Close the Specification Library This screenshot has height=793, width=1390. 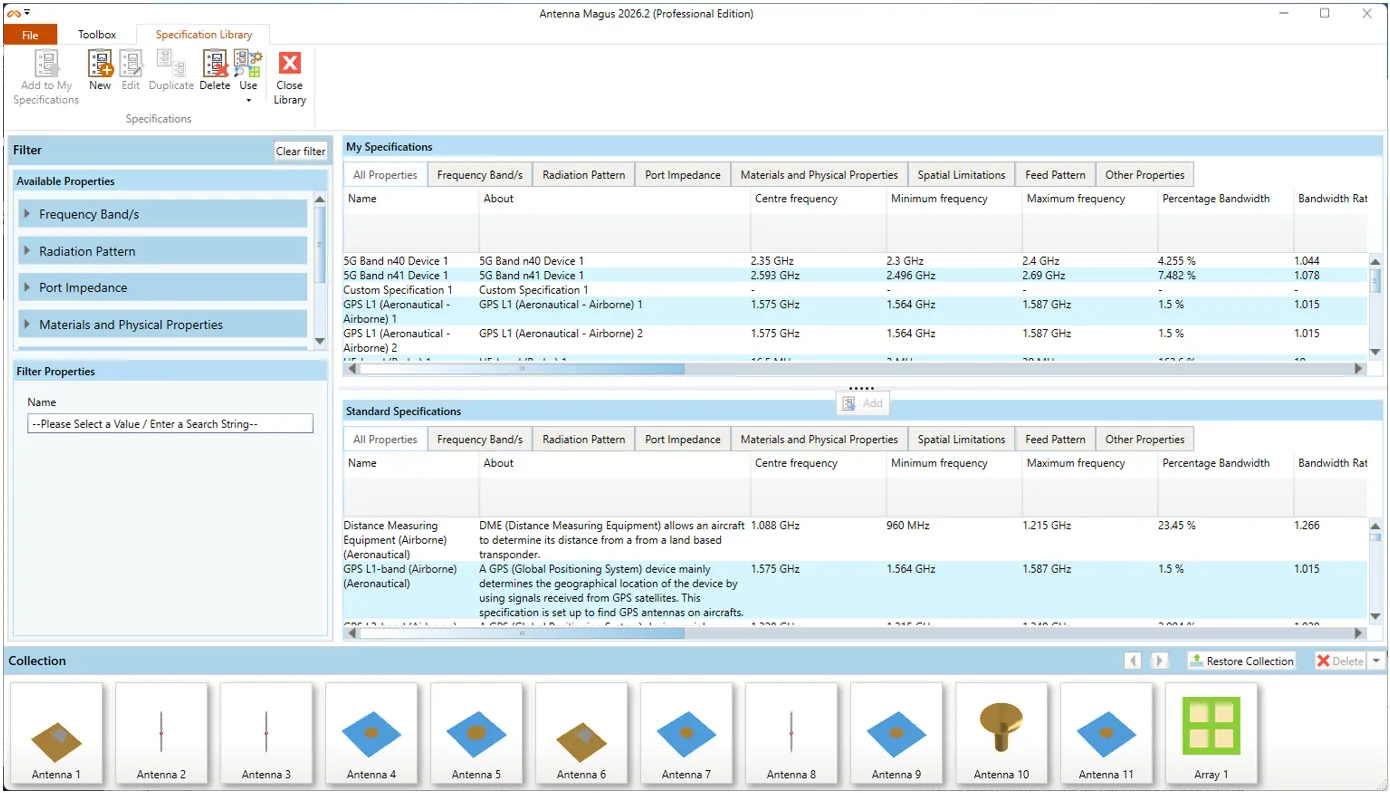290,78
